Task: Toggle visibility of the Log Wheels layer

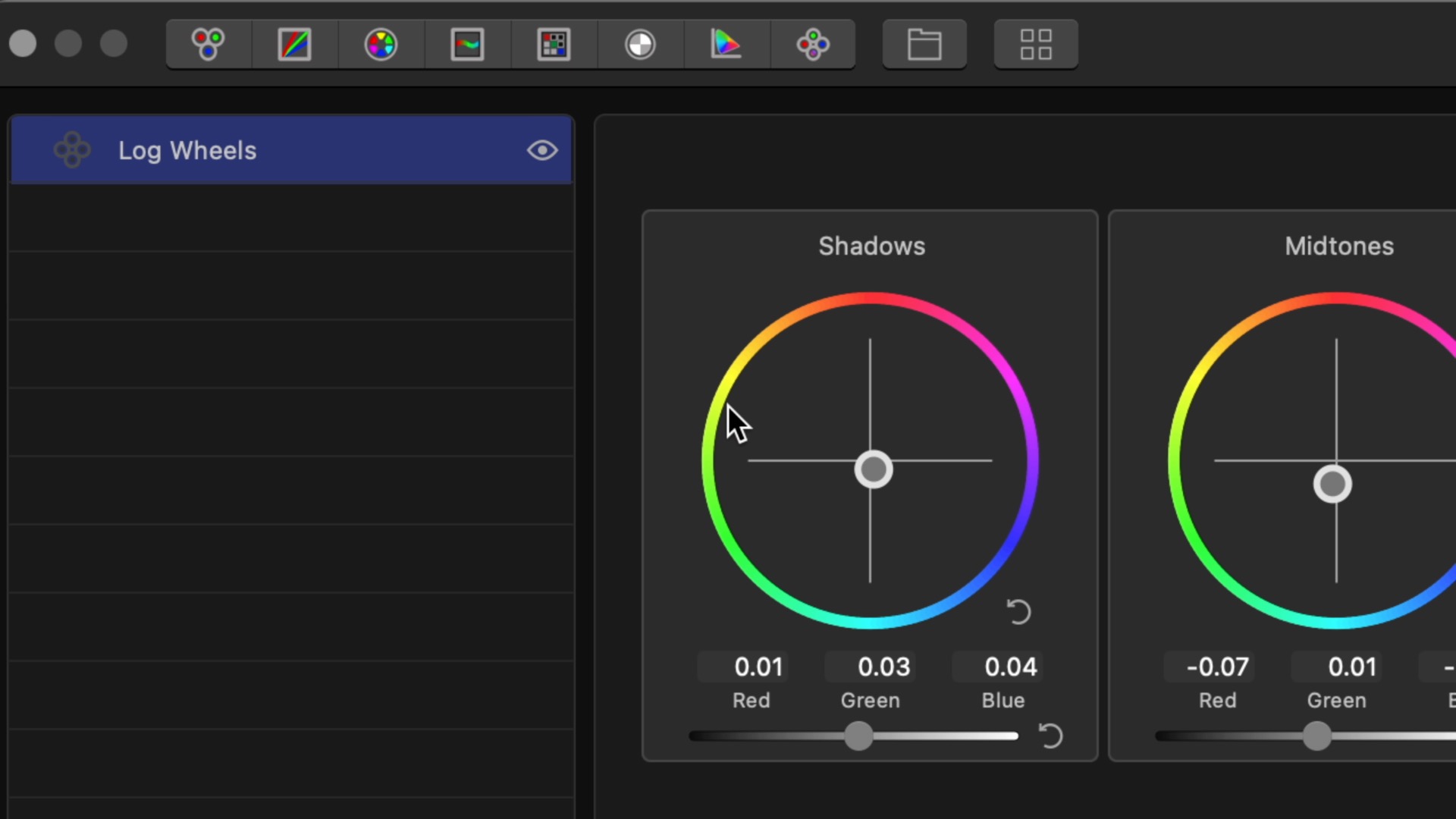Action: tap(542, 150)
